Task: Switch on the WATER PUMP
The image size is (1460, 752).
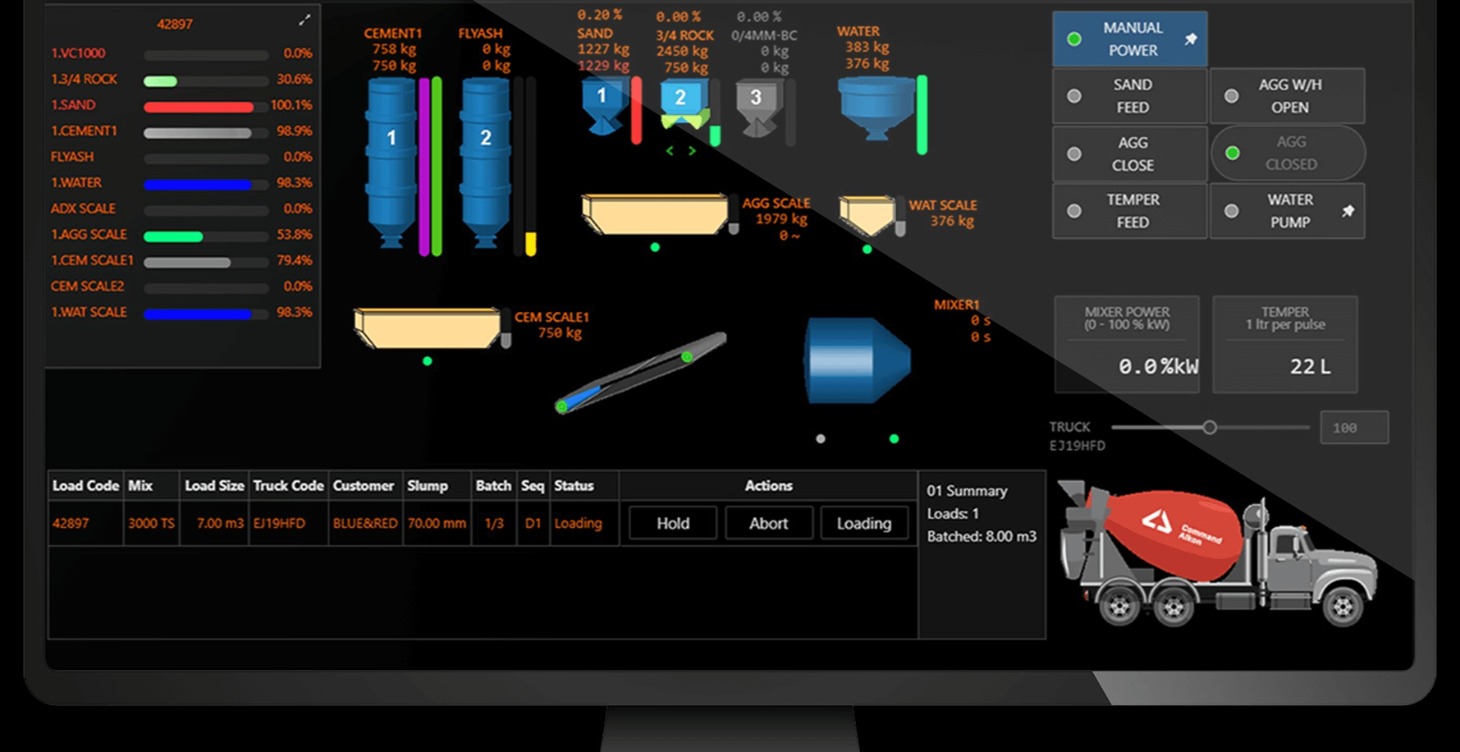Action: coord(1287,211)
